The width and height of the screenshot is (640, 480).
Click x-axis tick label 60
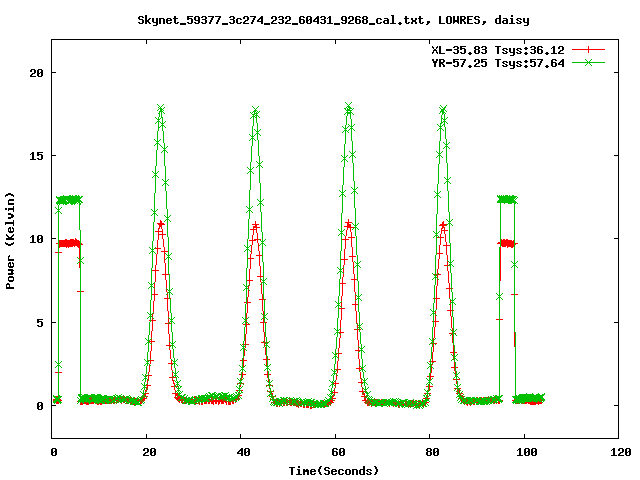(x=338, y=452)
